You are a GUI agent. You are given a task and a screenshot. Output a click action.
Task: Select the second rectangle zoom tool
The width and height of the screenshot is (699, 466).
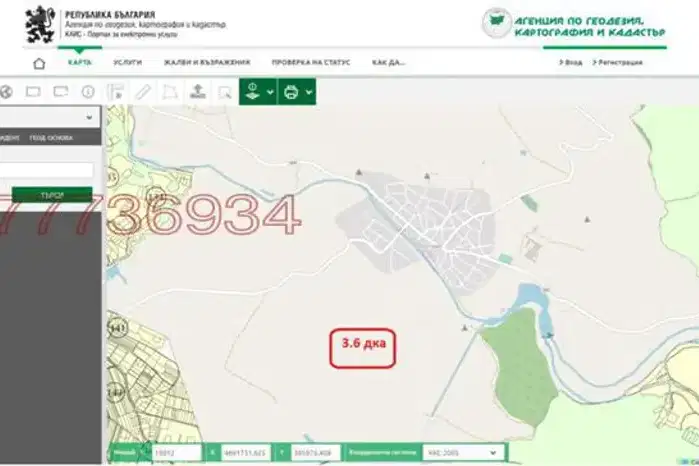[x=61, y=92]
